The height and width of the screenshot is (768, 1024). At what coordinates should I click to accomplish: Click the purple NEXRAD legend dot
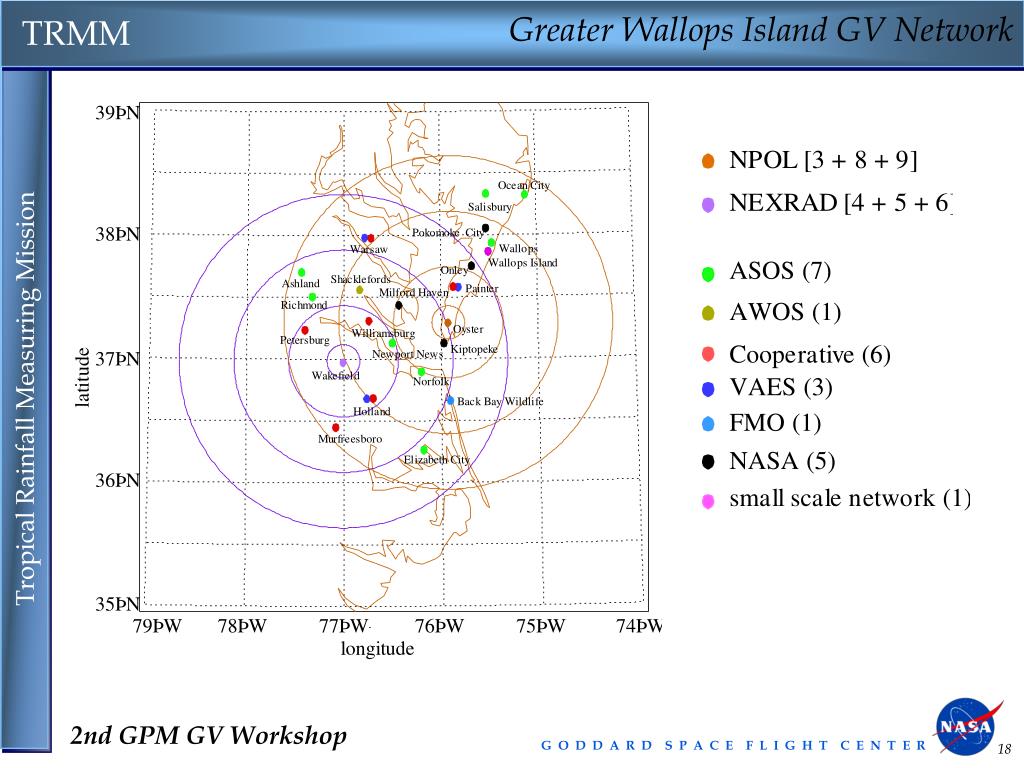coord(708,204)
